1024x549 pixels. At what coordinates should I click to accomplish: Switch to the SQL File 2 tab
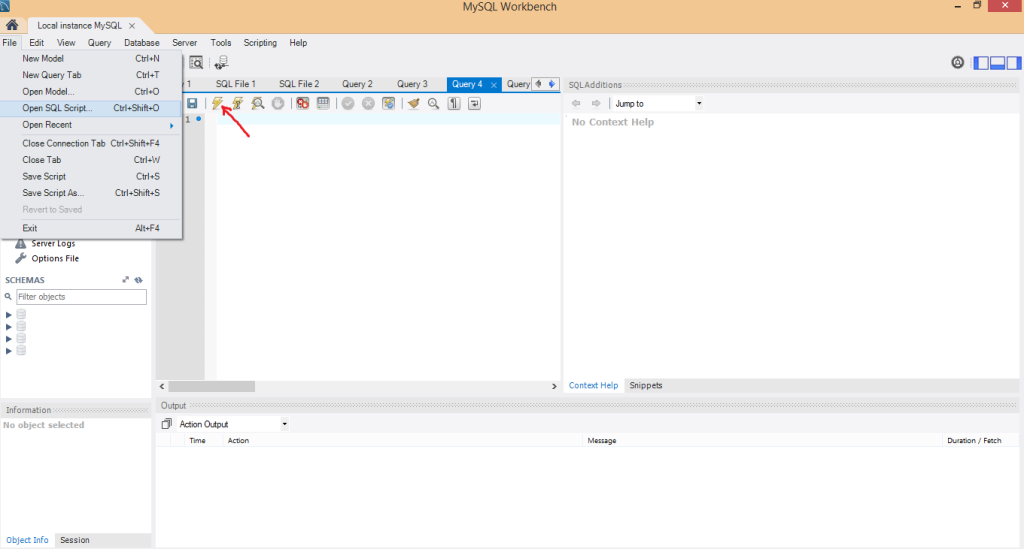[x=299, y=84]
